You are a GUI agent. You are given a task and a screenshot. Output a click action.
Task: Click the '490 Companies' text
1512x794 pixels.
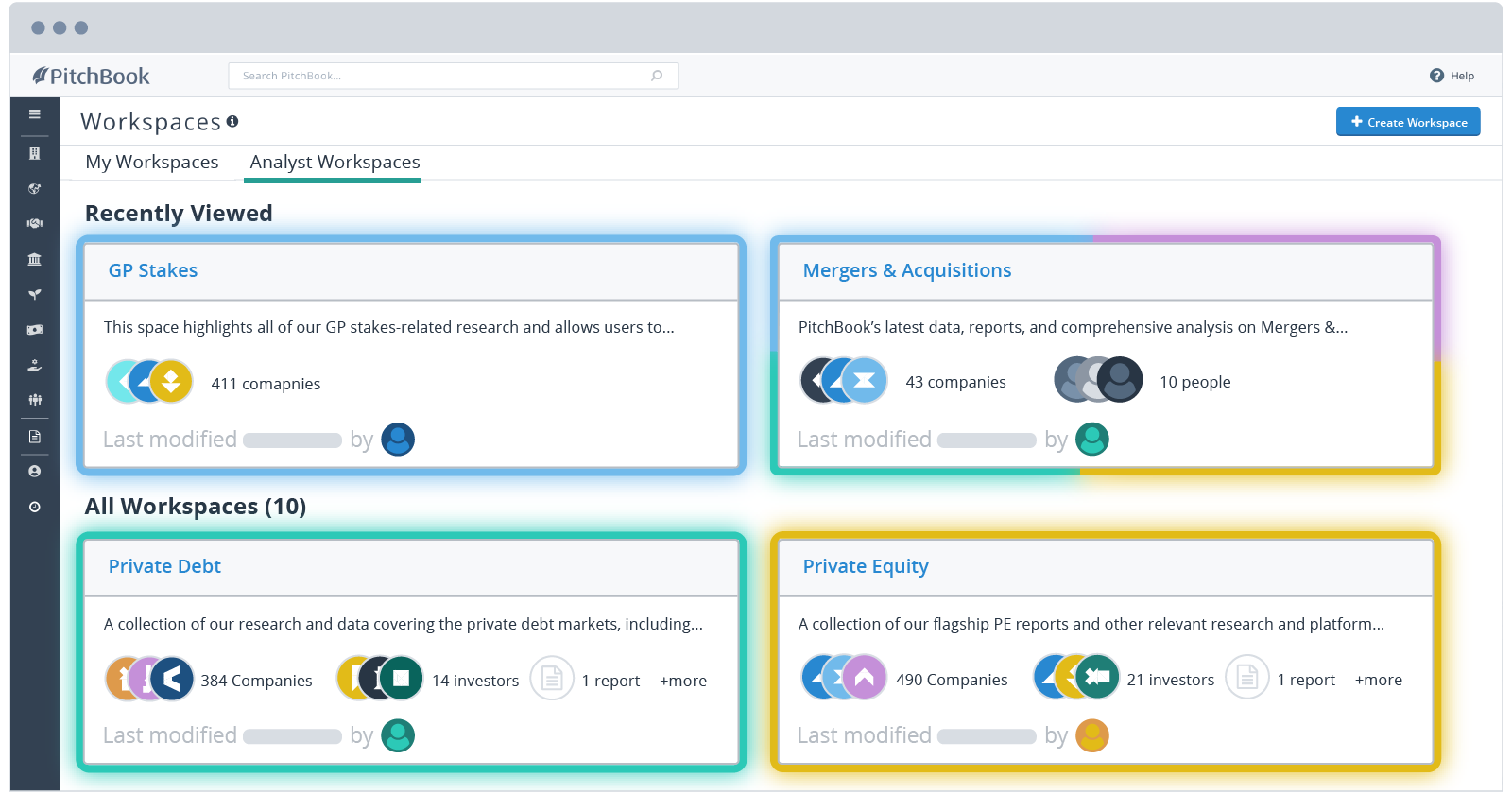(x=952, y=680)
